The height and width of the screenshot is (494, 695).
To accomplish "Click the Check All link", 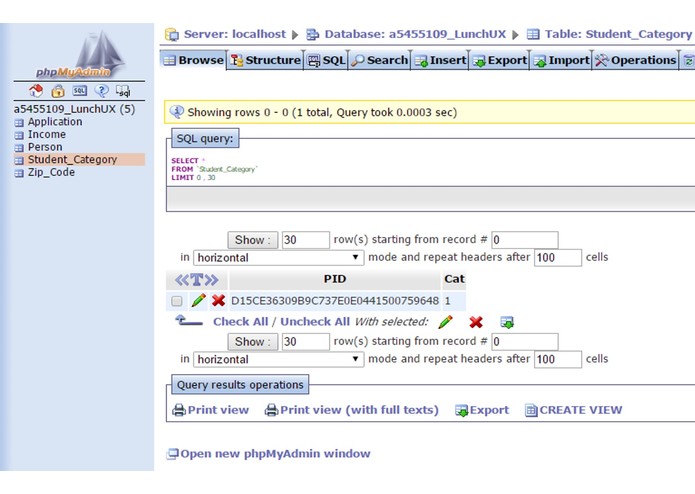I will (x=240, y=322).
